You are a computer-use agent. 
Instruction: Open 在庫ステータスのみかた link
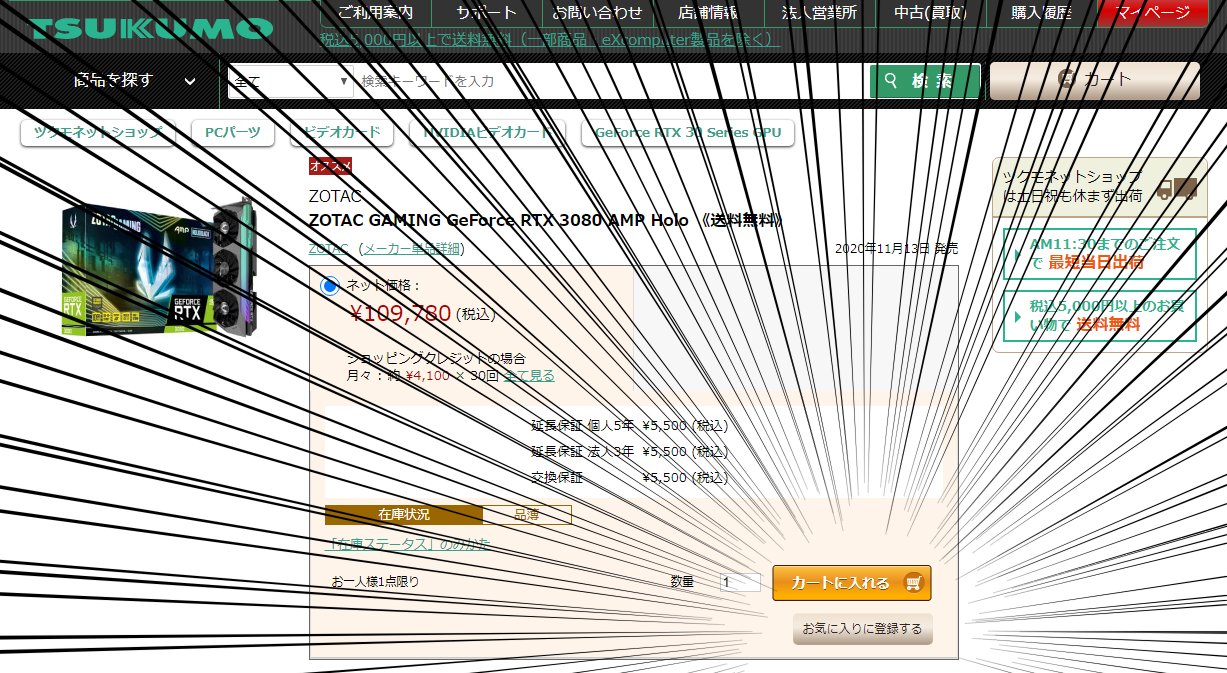[410, 544]
